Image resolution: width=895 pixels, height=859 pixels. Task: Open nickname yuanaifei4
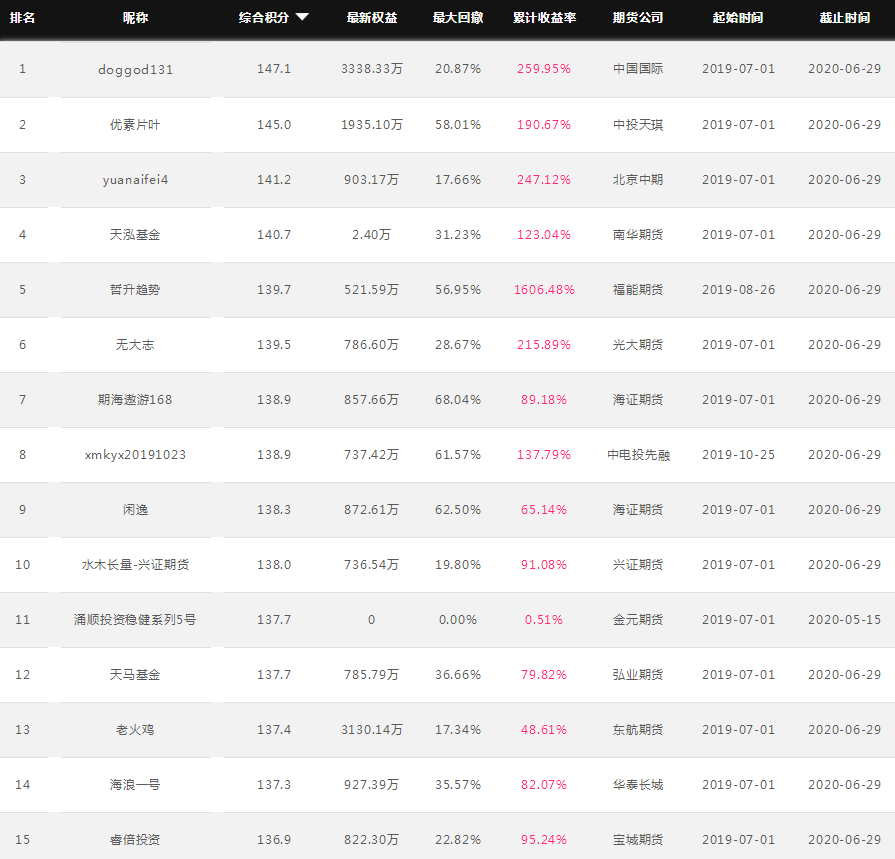[x=135, y=180]
